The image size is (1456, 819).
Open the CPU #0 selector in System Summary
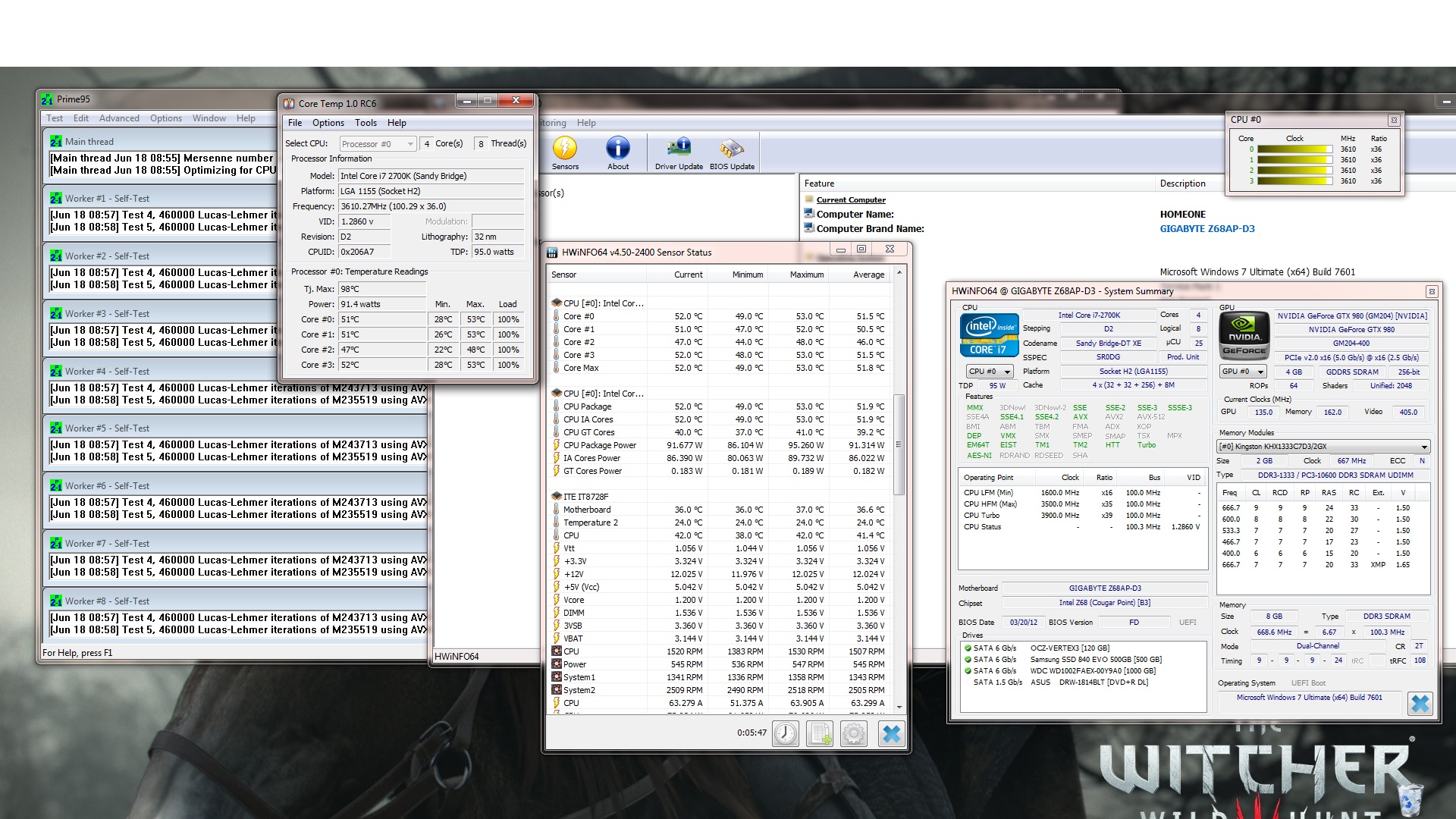tap(990, 372)
